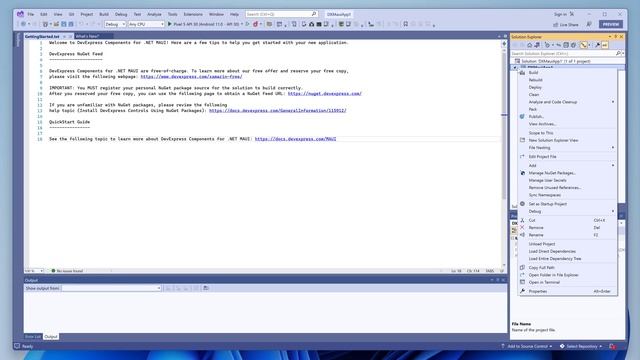The height and width of the screenshot is (360, 640).
Task: Click the Copy Full Path icon
Action: click(522, 267)
